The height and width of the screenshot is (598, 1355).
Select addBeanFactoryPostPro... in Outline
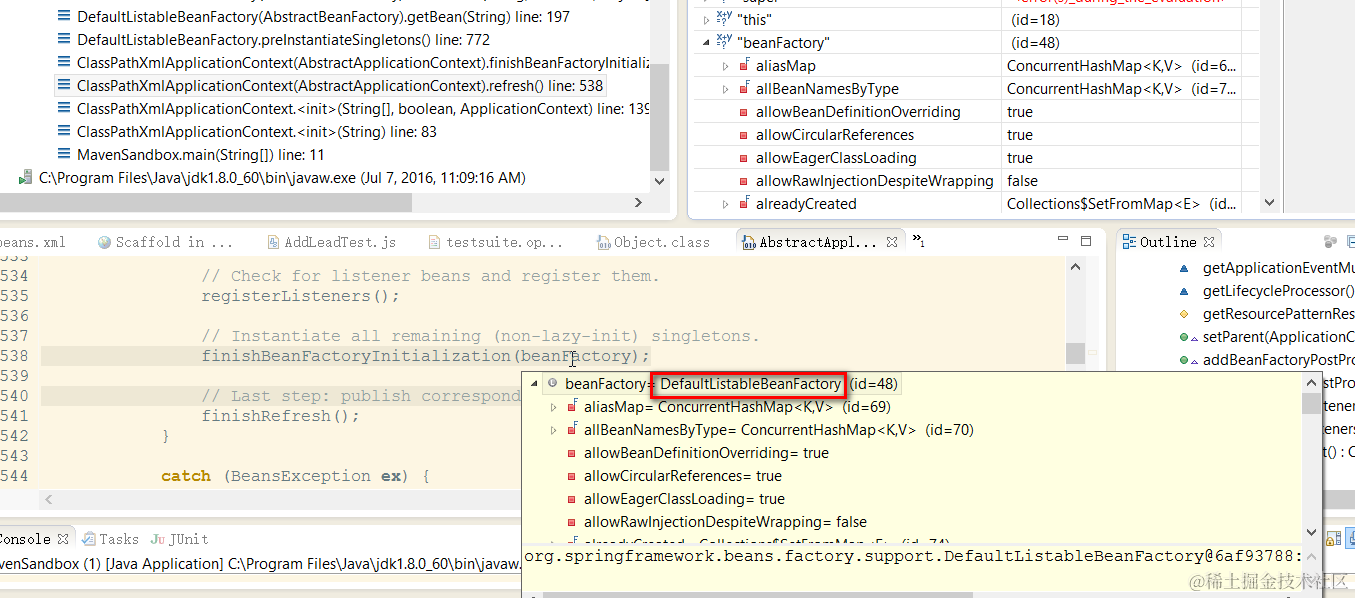[1278, 360]
